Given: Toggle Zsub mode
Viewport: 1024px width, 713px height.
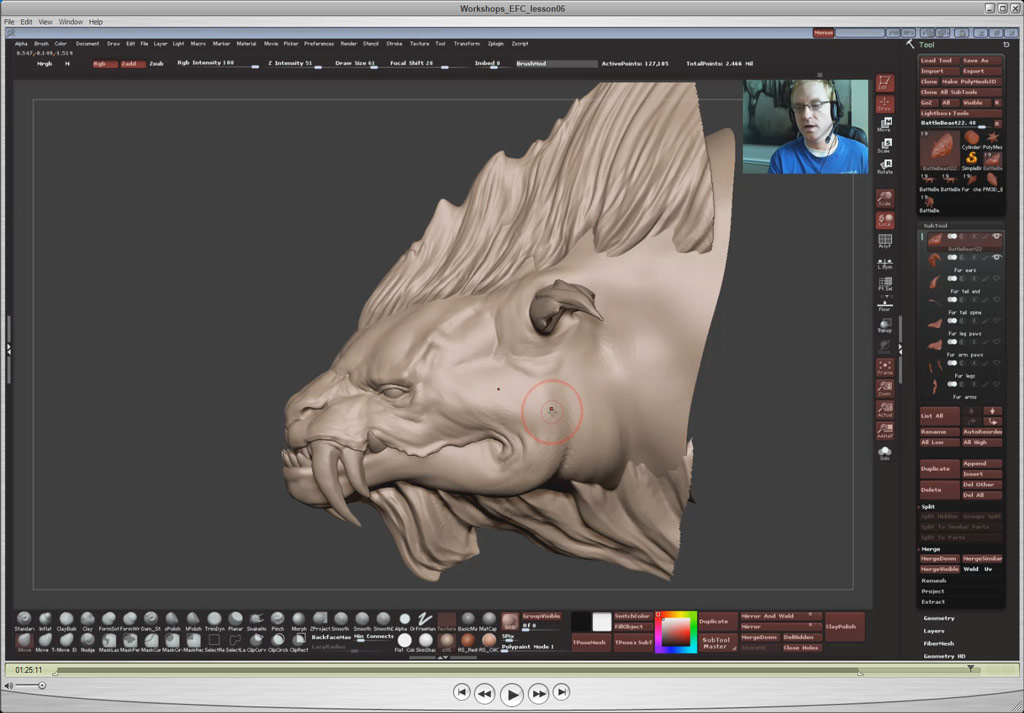Looking at the screenshot, I should (x=156, y=64).
